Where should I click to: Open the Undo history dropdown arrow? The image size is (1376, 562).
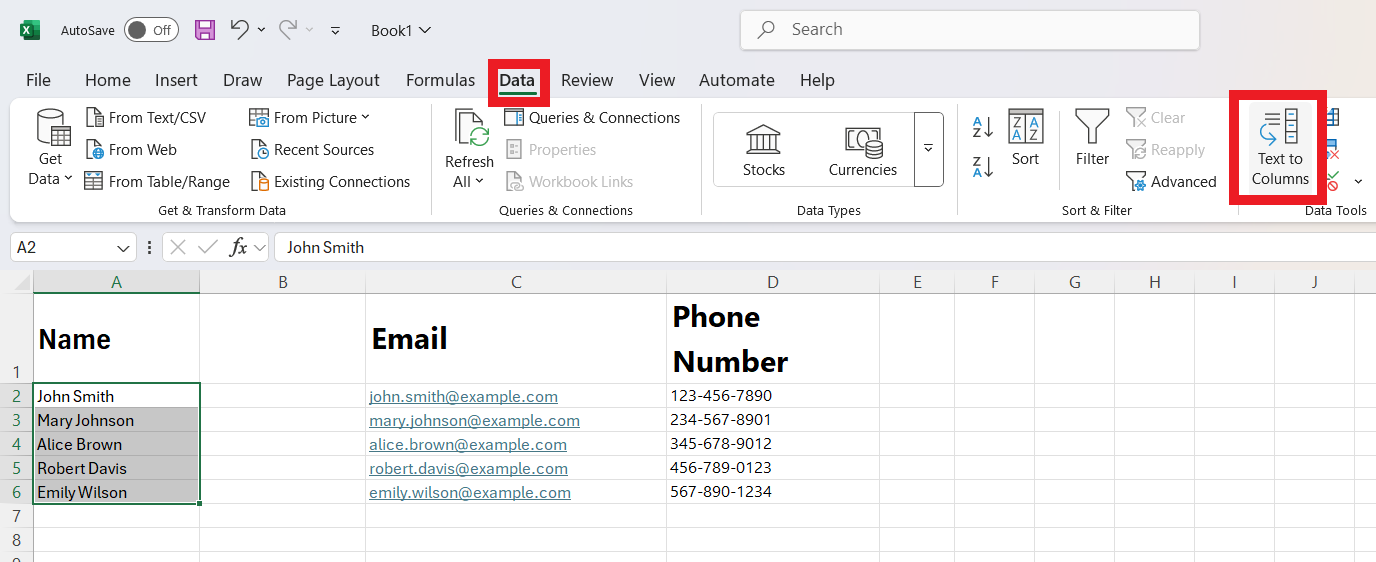pyautogui.click(x=262, y=30)
